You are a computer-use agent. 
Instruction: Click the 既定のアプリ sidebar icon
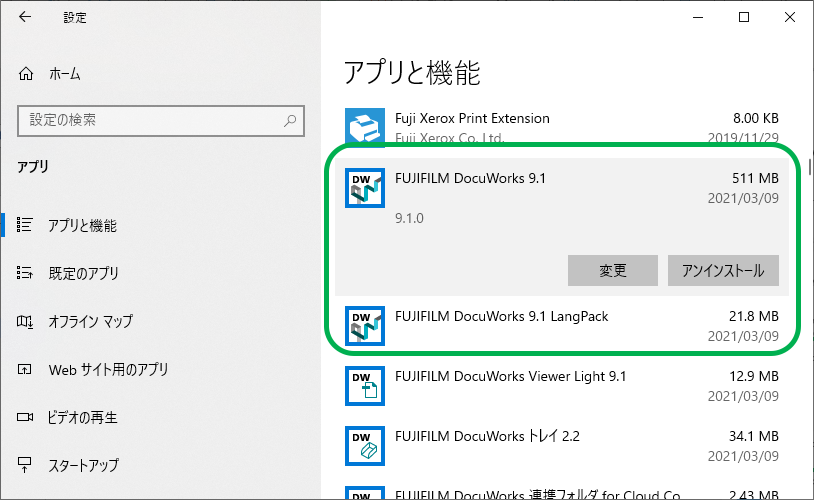[x=24, y=273]
